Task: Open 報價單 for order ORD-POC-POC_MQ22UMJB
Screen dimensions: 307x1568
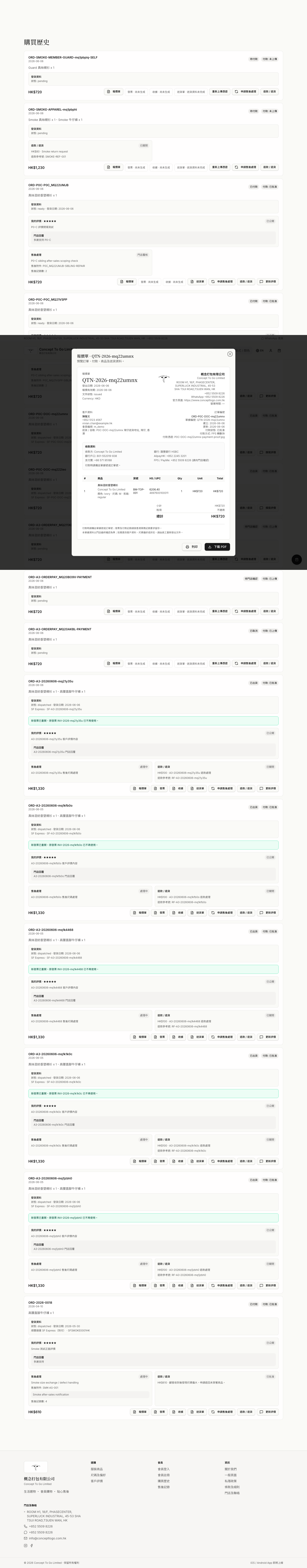Action: [x=127, y=282]
